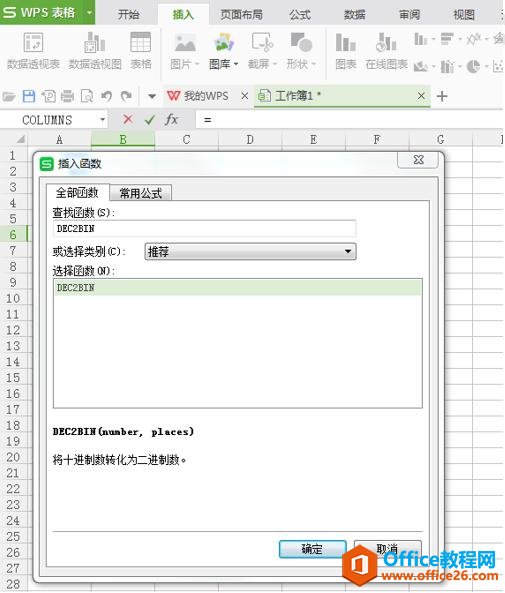The width and height of the screenshot is (505, 593).
Task: Save the workbook with the disk icon
Action: click(29, 96)
